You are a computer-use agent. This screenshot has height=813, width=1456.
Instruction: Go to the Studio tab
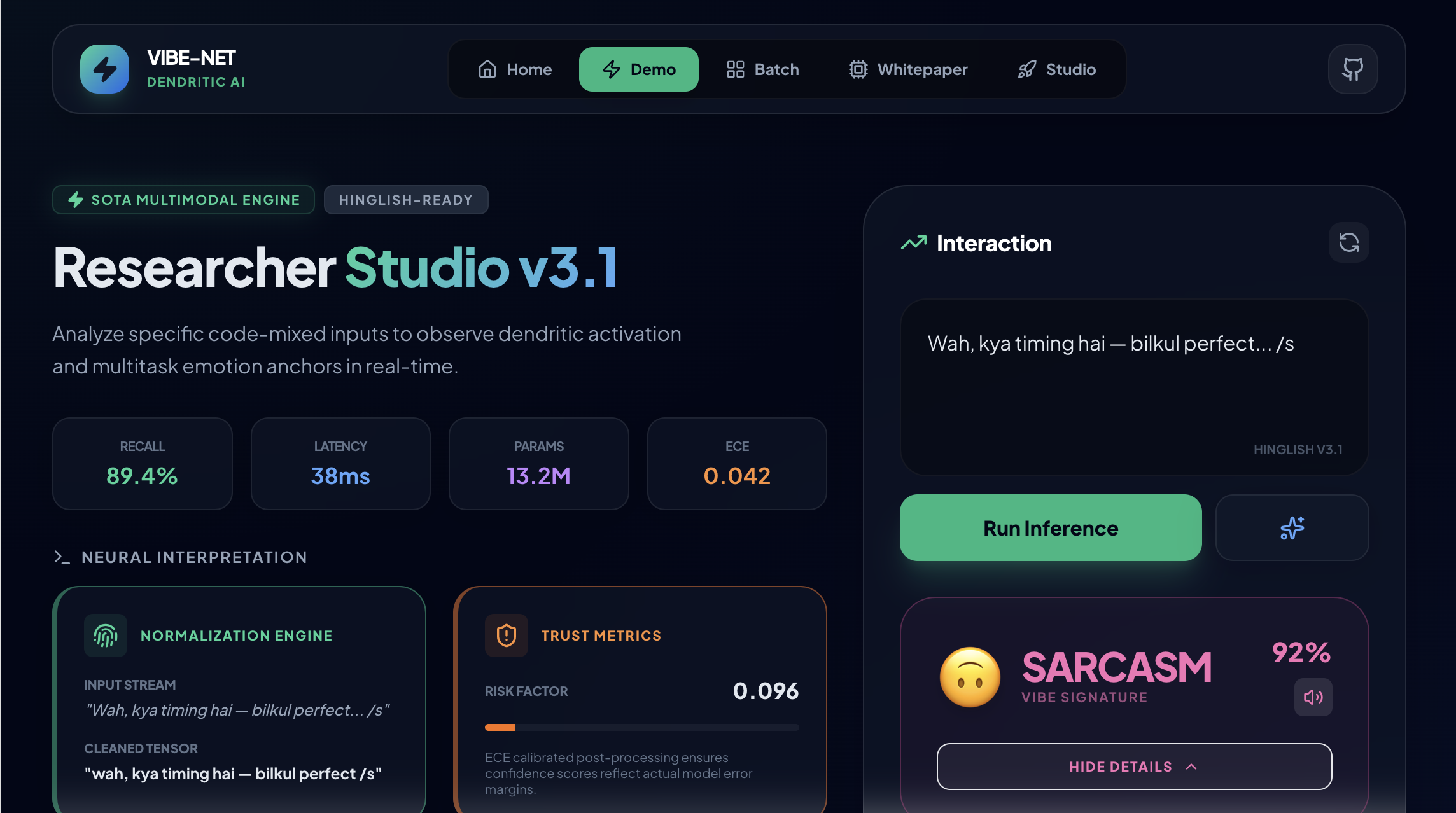click(x=1056, y=69)
